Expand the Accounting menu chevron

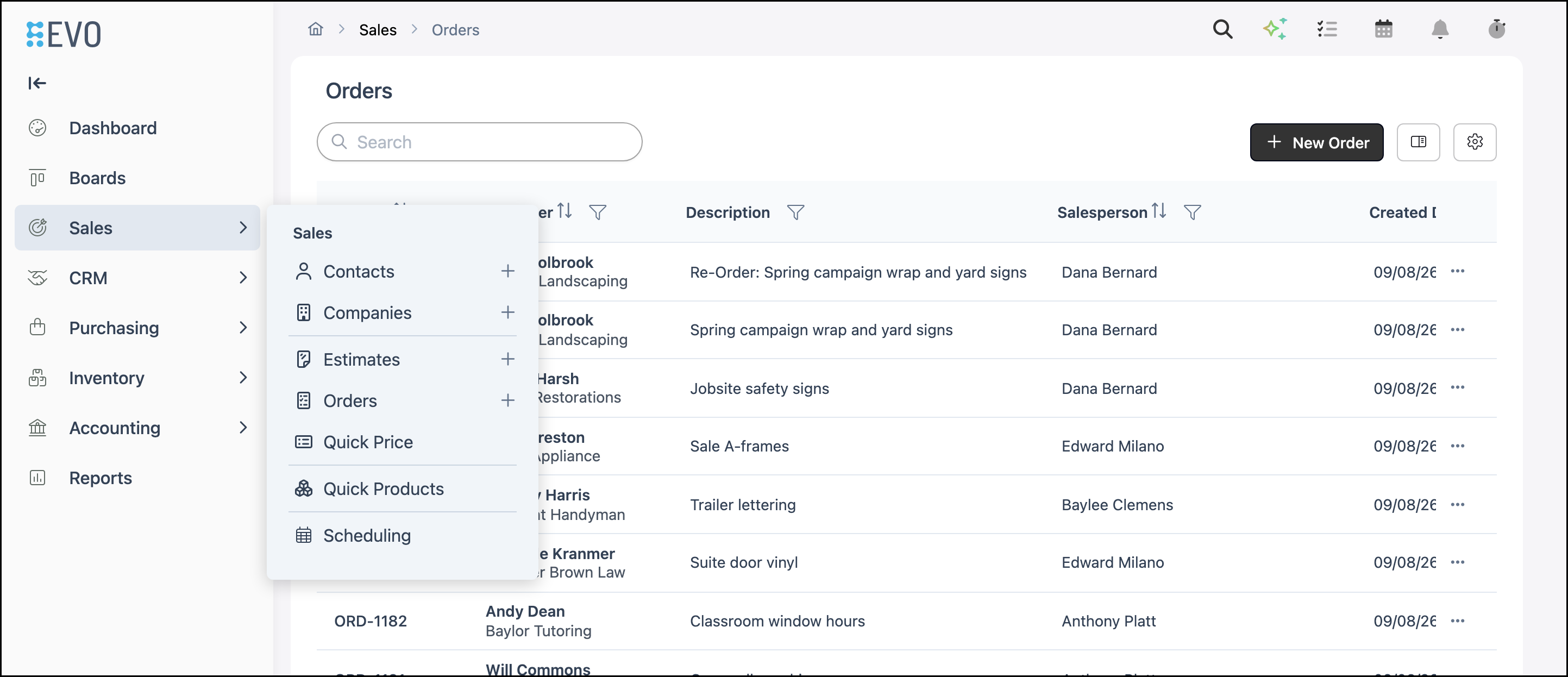click(243, 428)
